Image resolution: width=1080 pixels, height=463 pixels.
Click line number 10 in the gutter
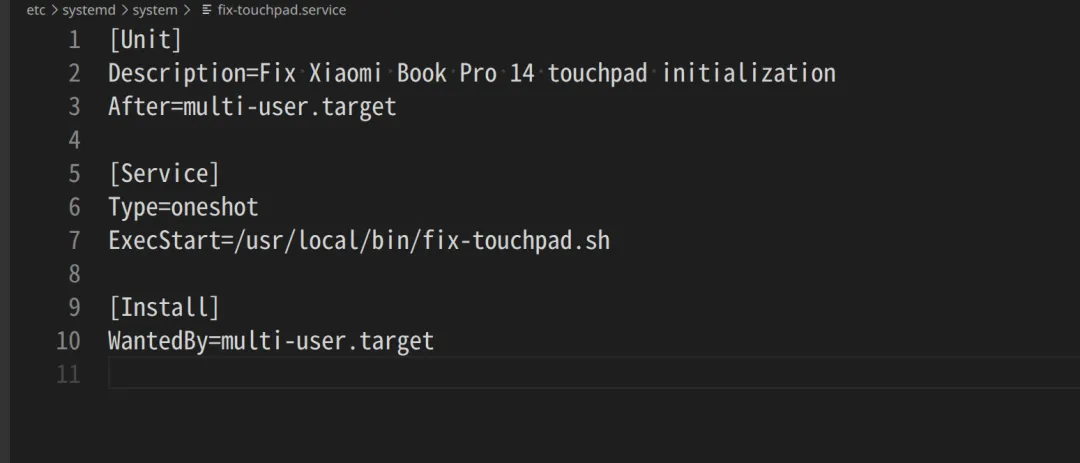[68, 341]
